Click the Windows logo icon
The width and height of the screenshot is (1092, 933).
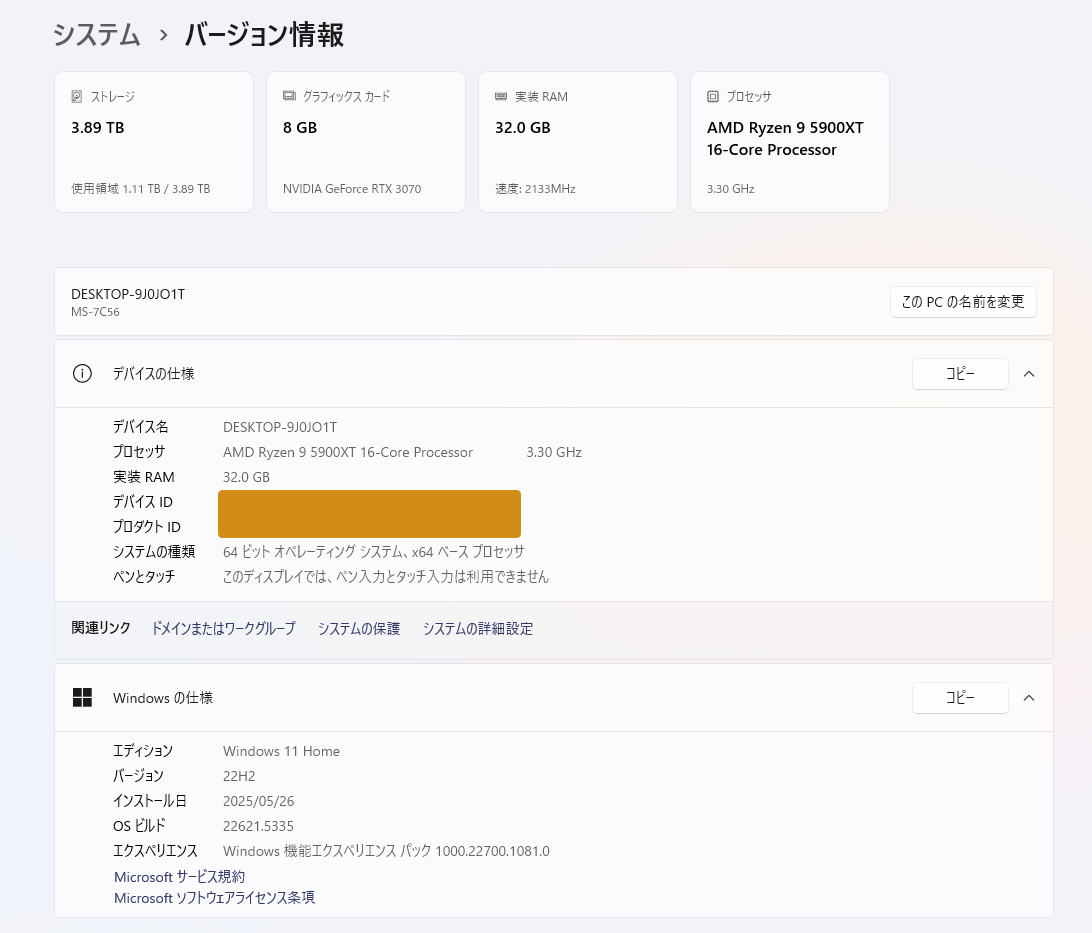click(82, 698)
